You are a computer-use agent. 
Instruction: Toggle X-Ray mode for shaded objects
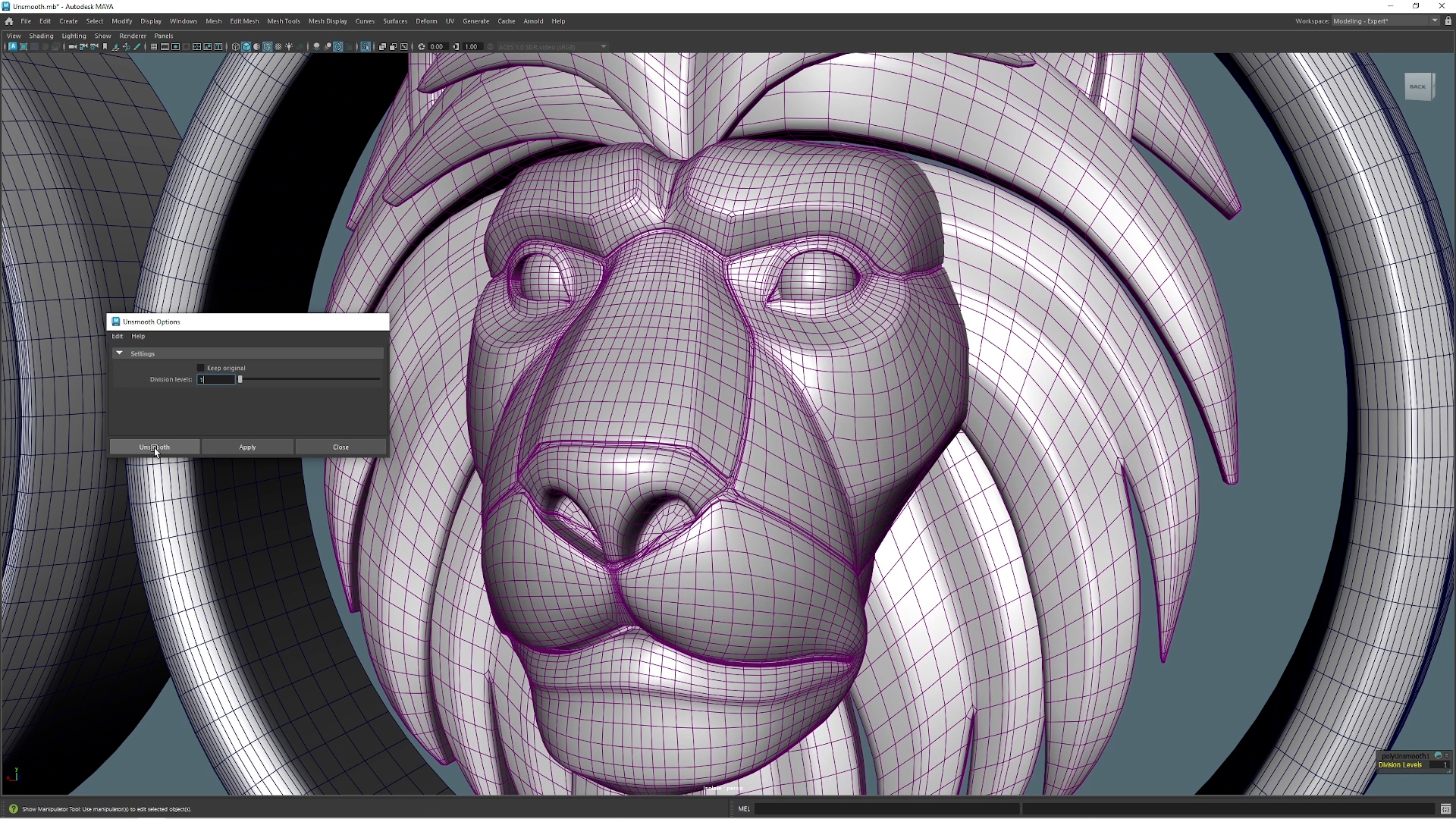click(x=382, y=47)
